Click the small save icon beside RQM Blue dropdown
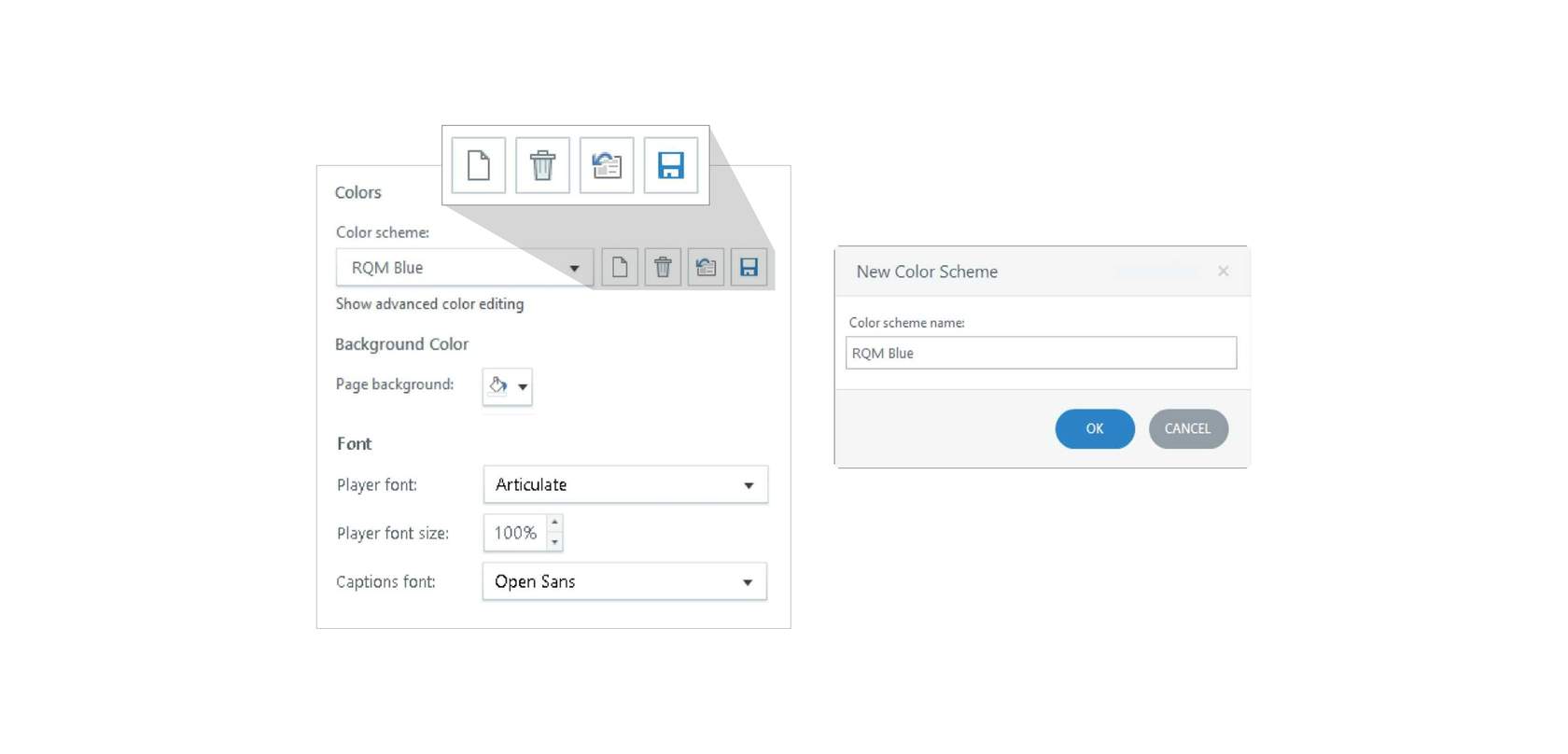Viewport: 1568px width, 754px height. (749, 268)
